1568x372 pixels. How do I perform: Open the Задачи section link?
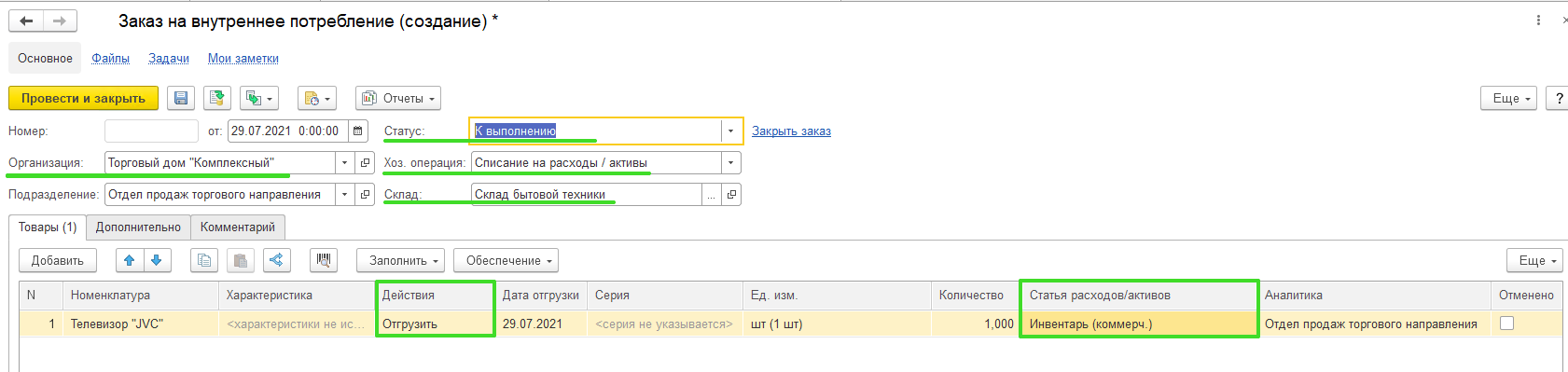point(169,58)
